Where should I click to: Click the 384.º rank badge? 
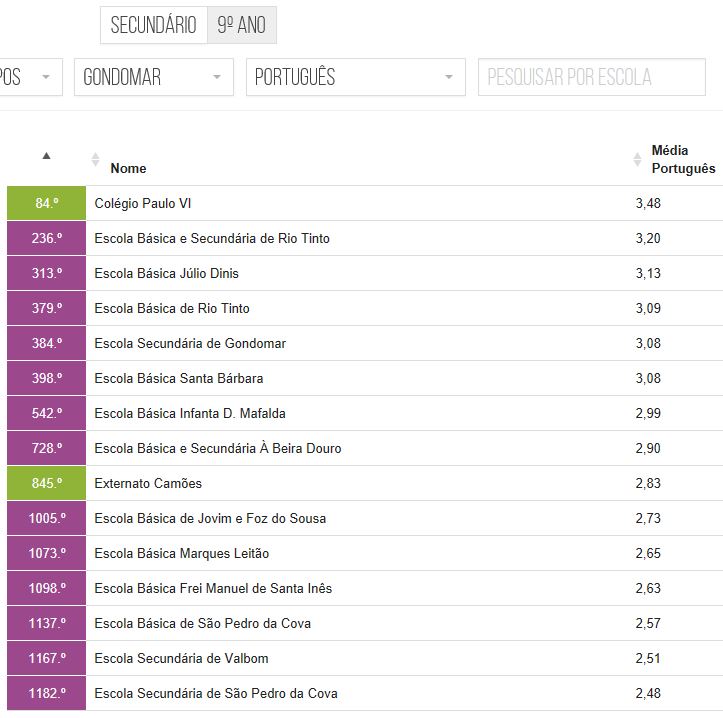pos(47,344)
